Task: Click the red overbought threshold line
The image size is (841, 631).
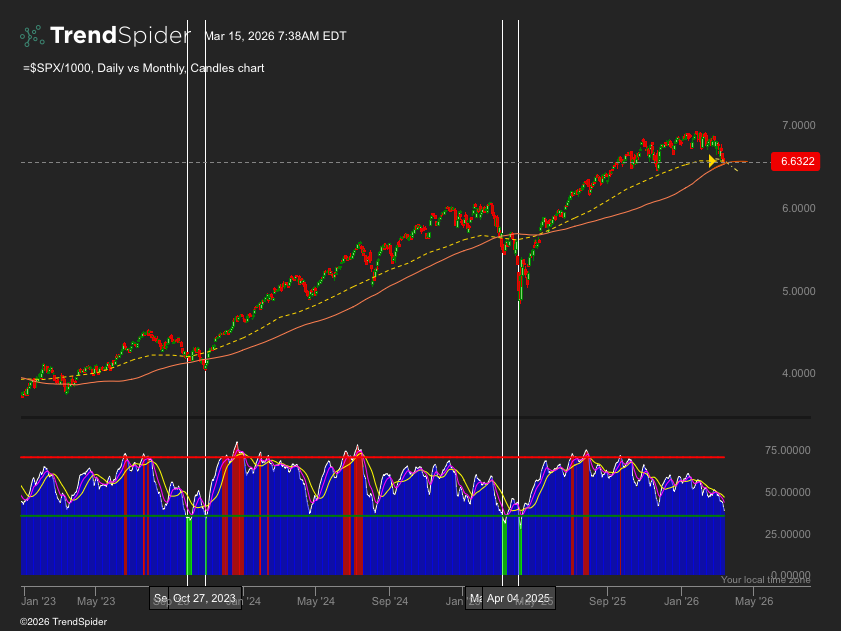Action: (400, 456)
